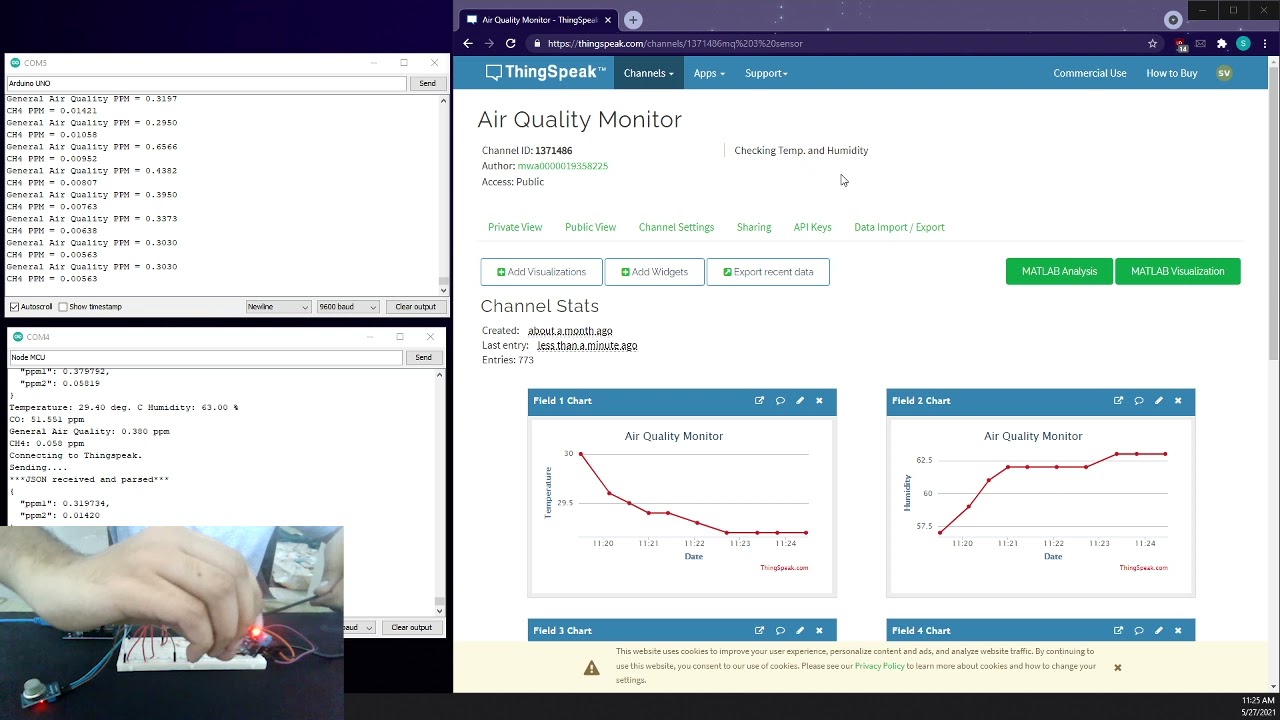Open the Sharing tab
The image size is (1280, 720).
click(x=754, y=227)
